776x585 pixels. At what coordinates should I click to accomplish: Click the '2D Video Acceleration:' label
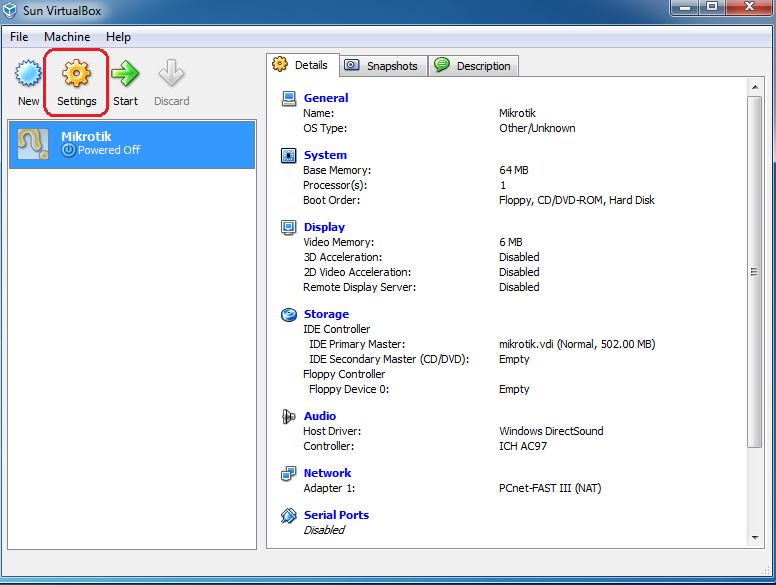click(x=357, y=272)
